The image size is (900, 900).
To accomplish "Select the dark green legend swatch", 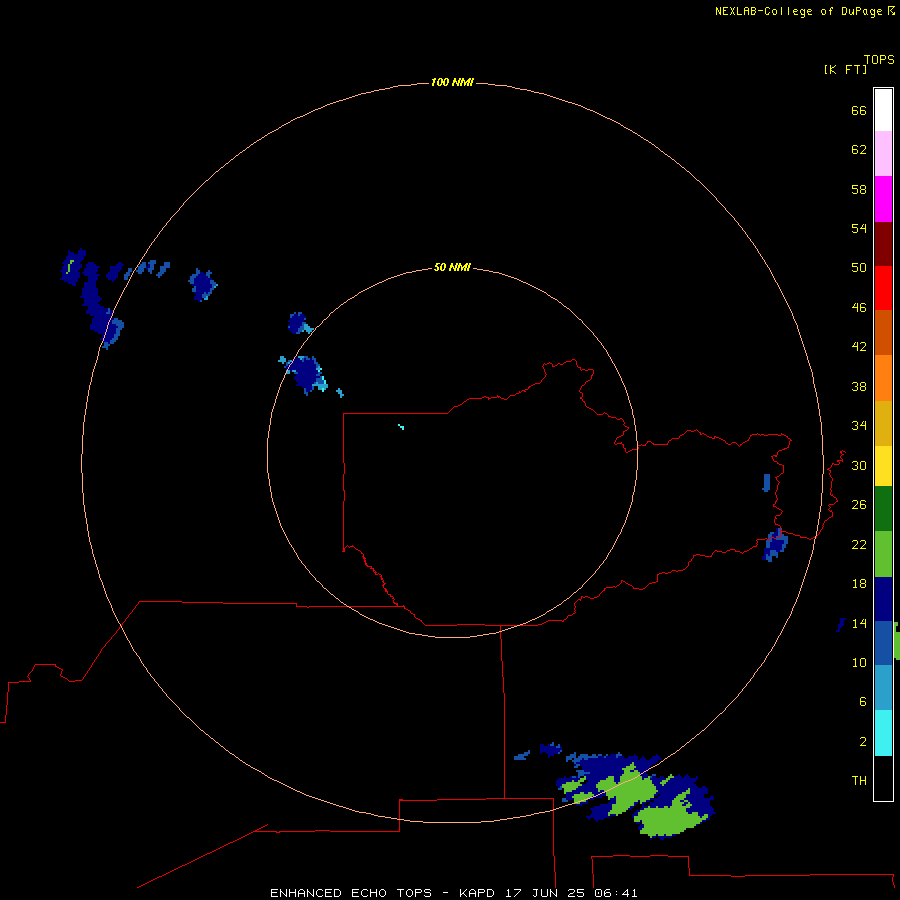I will 883,509.
